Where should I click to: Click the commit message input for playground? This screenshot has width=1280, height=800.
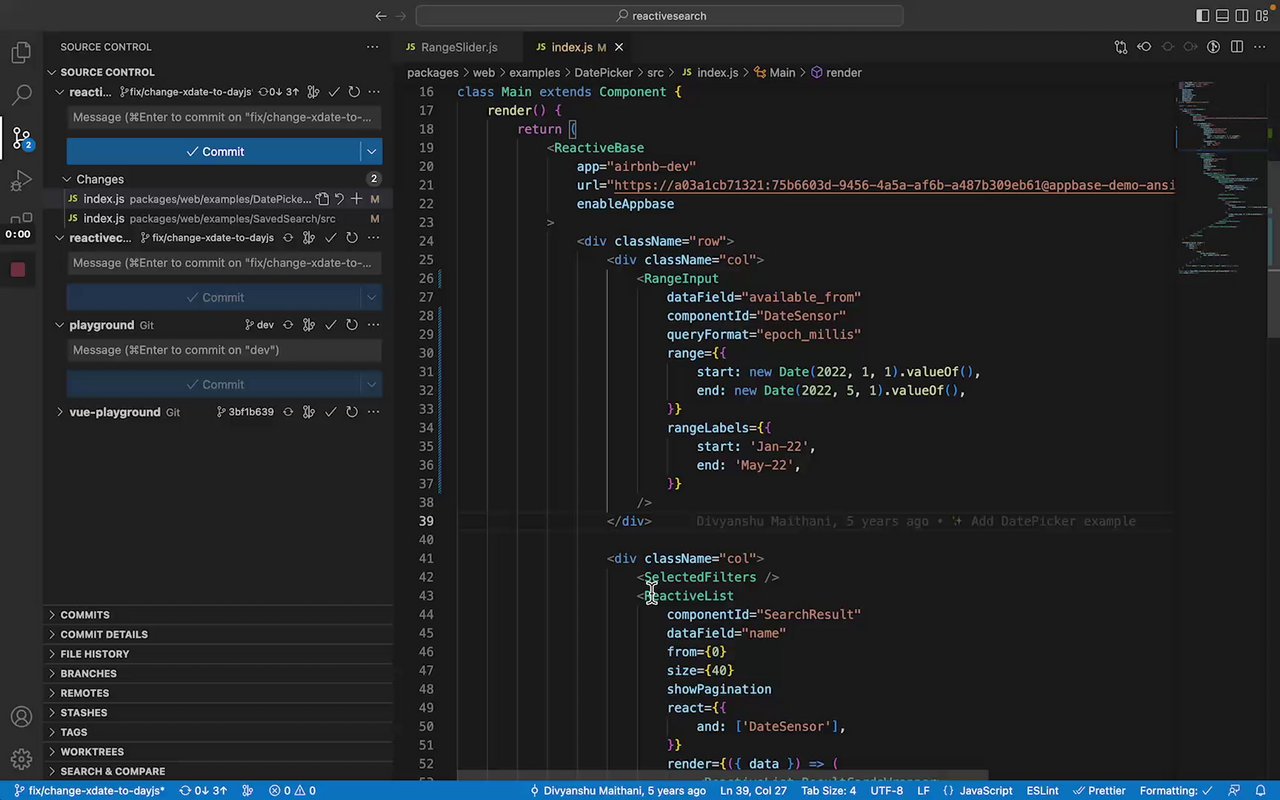(224, 350)
